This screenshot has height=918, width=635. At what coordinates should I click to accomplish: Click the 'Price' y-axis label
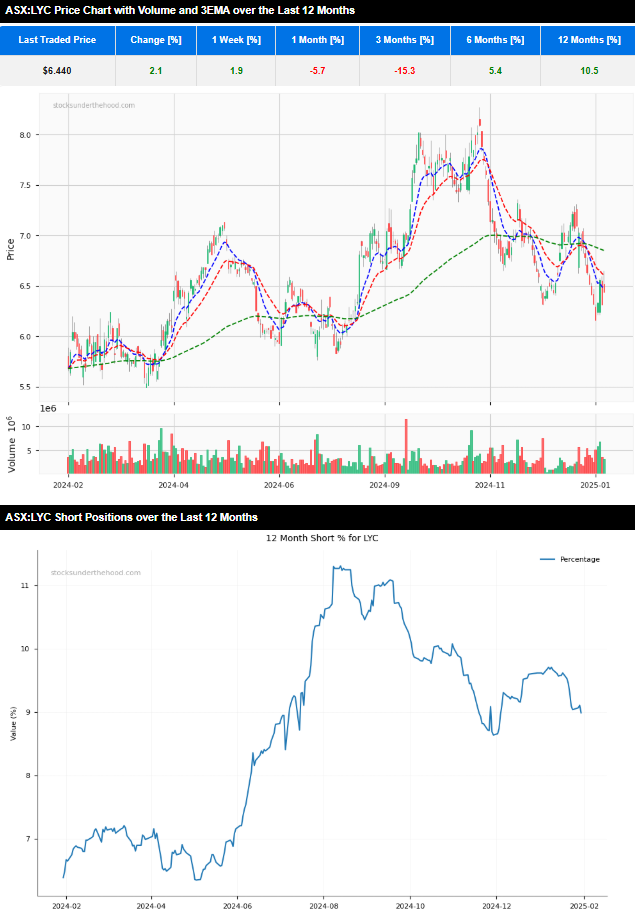(10, 249)
